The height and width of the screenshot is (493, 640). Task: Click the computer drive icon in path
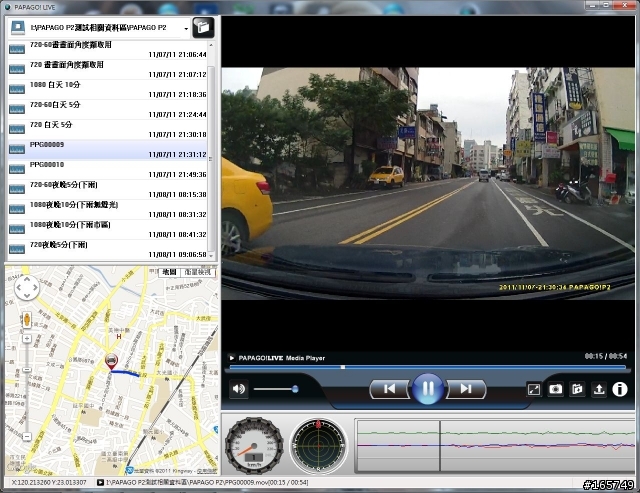[x=18, y=28]
